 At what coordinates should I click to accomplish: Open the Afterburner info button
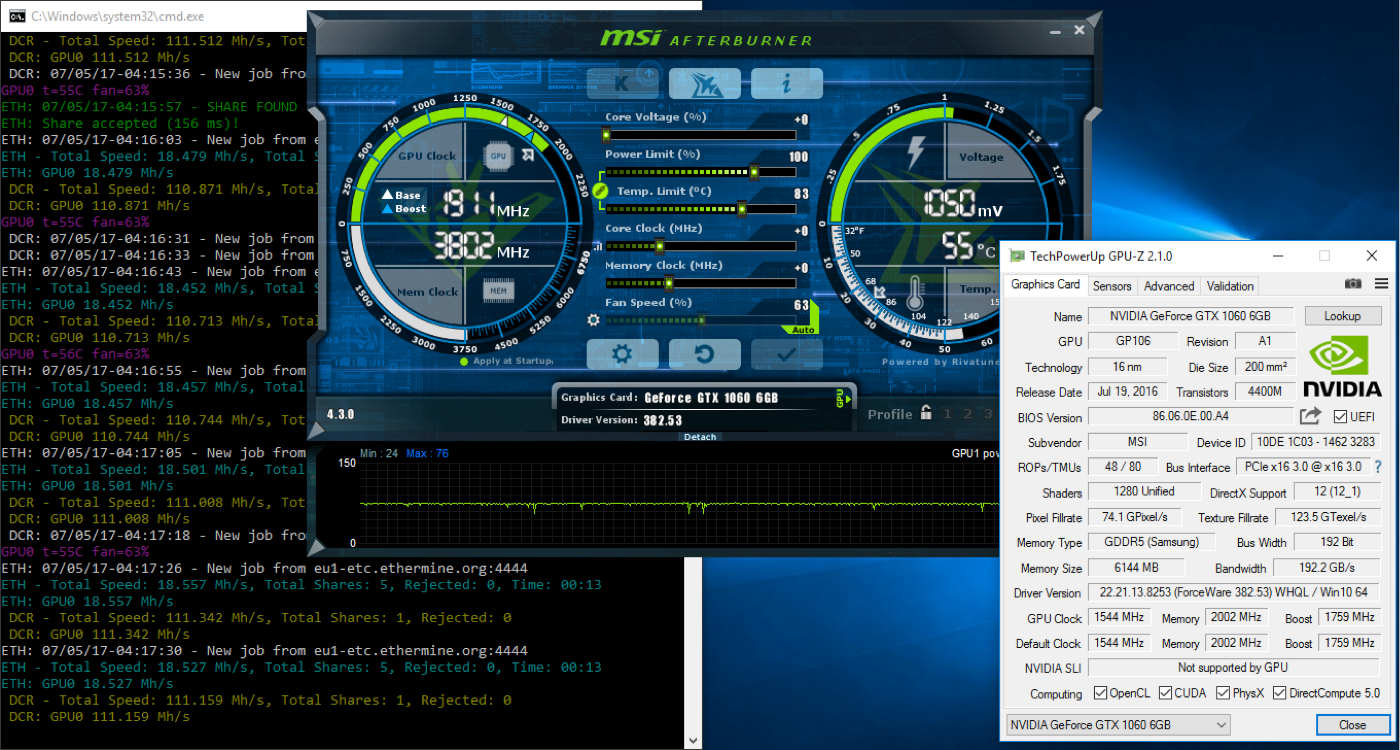[x=787, y=83]
